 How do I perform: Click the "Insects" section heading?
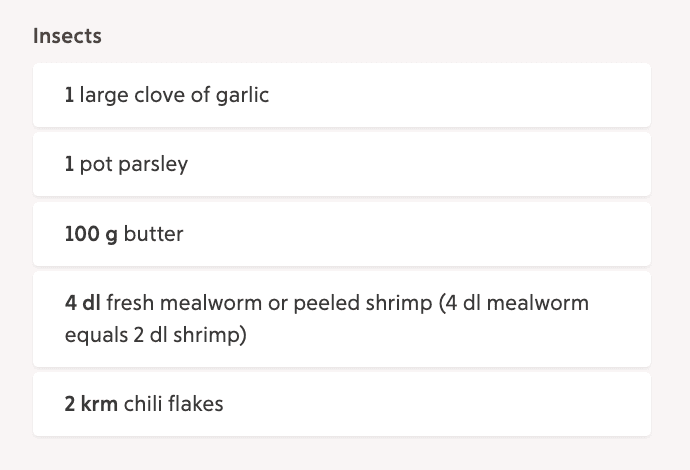tap(67, 36)
